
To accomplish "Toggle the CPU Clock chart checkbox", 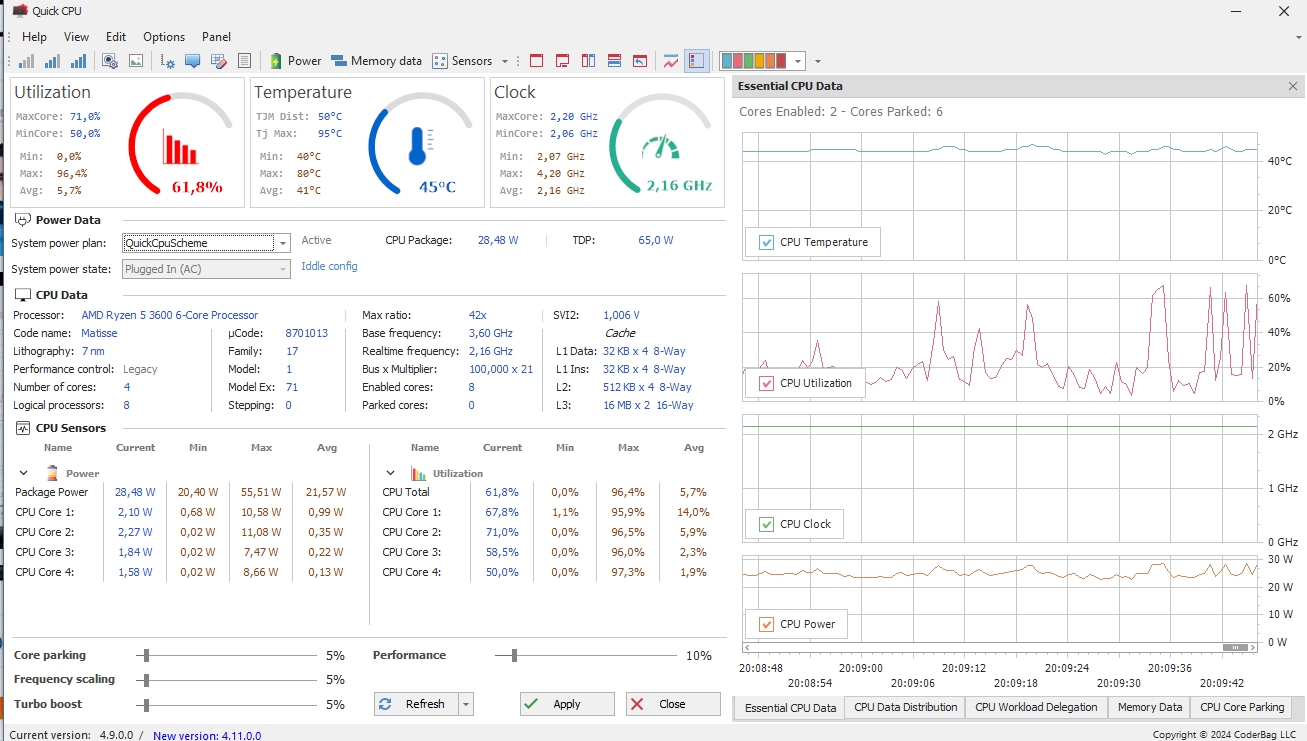I will point(767,524).
